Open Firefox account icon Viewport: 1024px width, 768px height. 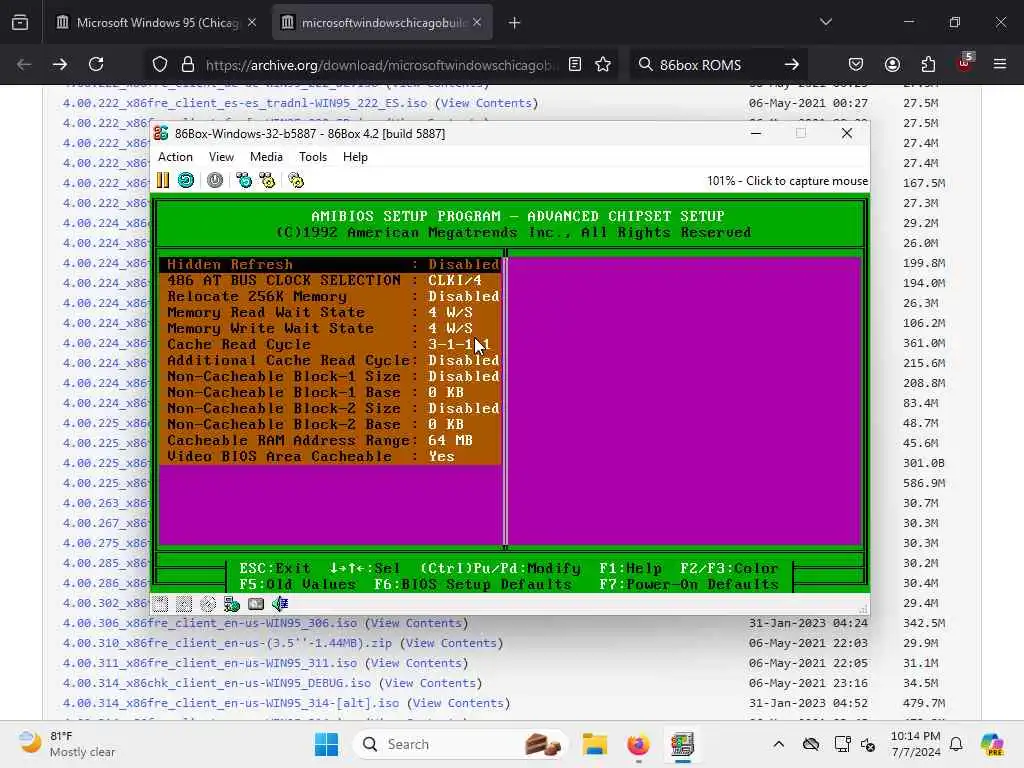pos(892,64)
